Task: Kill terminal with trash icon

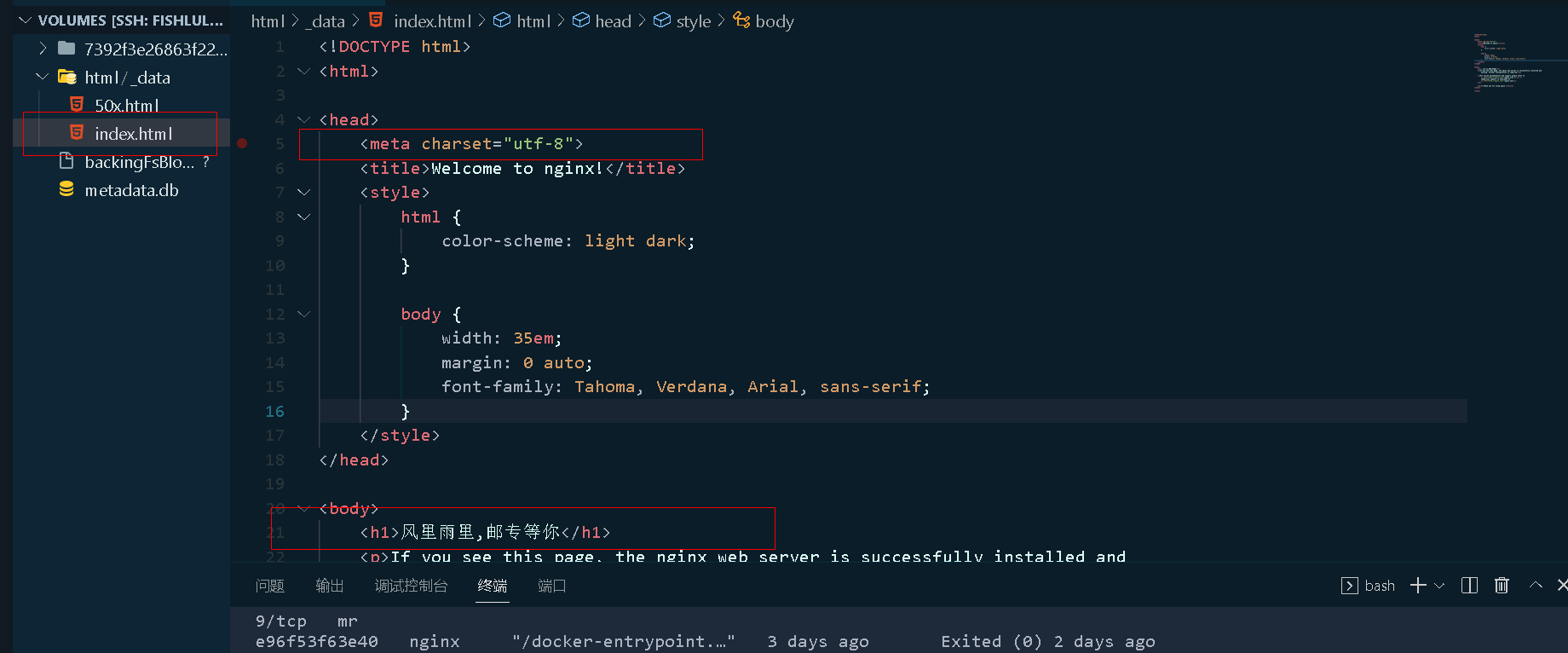Action: pos(1502,586)
